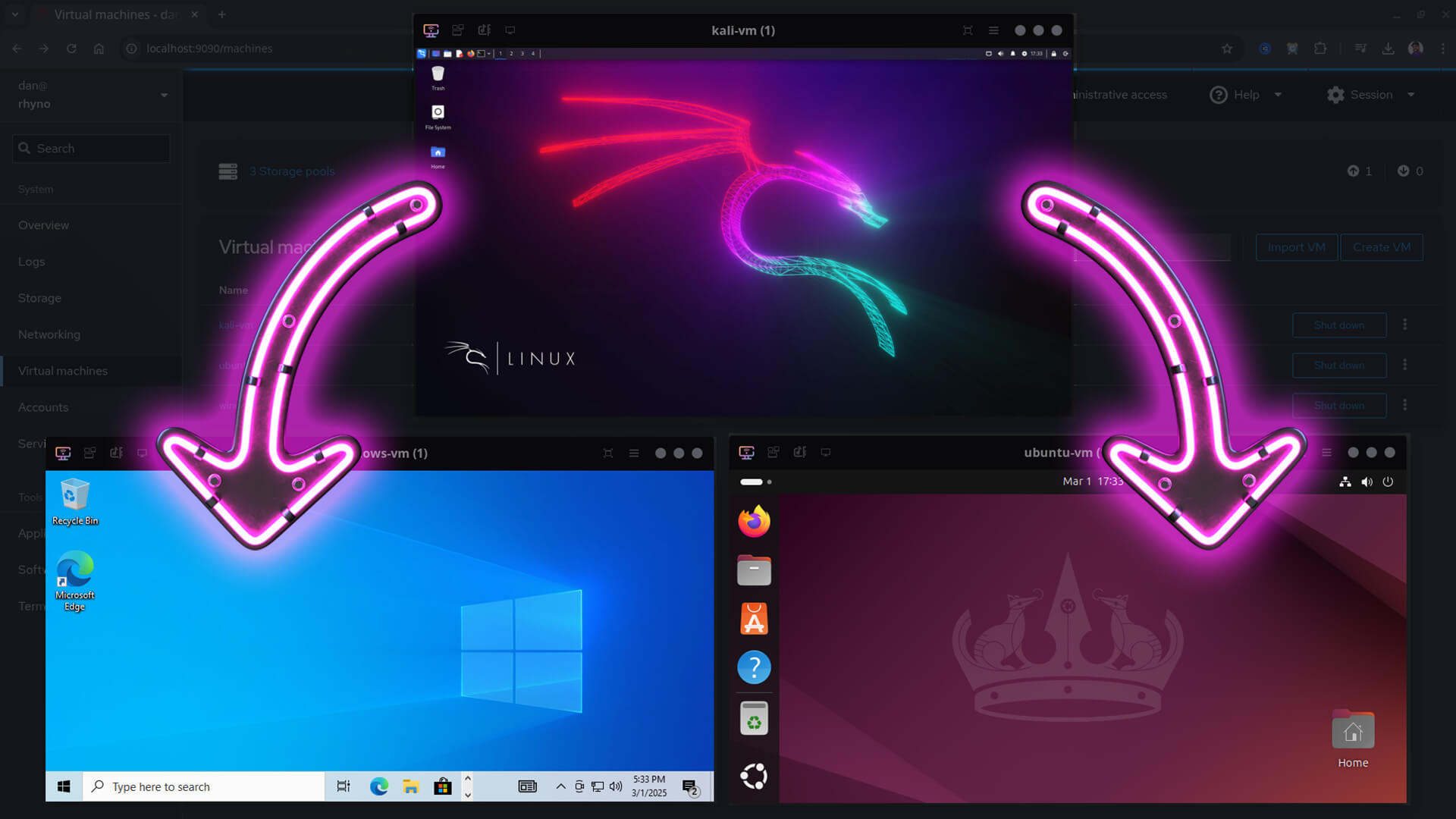Open the 3 Storage pools link

(292, 171)
